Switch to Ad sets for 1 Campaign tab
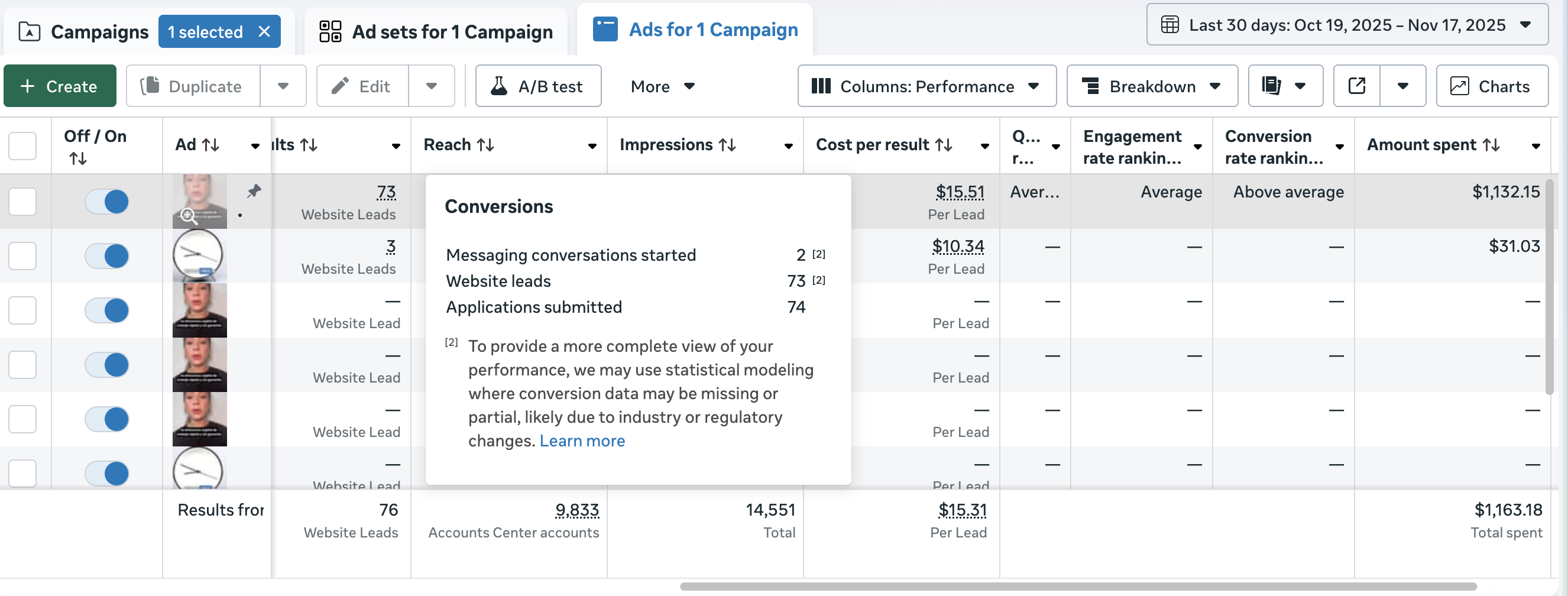 pos(436,32)
